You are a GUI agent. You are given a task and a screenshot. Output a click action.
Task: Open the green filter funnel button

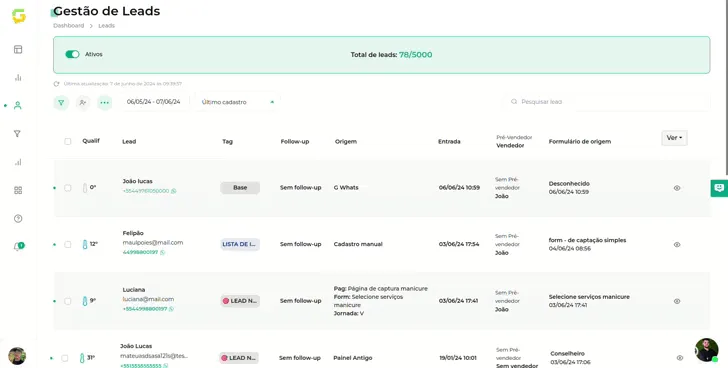[61, 103]
